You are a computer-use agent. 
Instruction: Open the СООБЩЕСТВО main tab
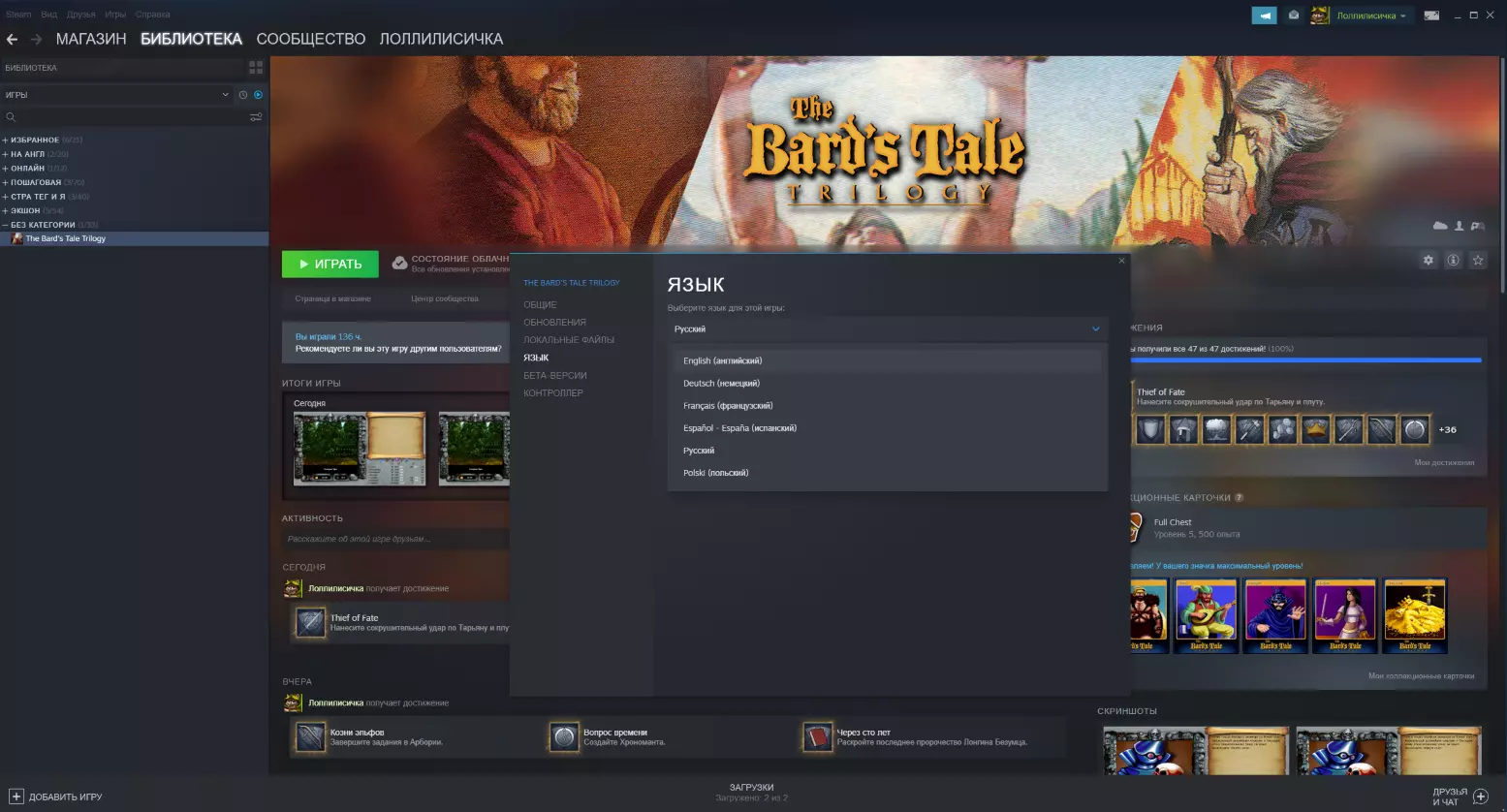pyautogui.click(x=311, y=40)
